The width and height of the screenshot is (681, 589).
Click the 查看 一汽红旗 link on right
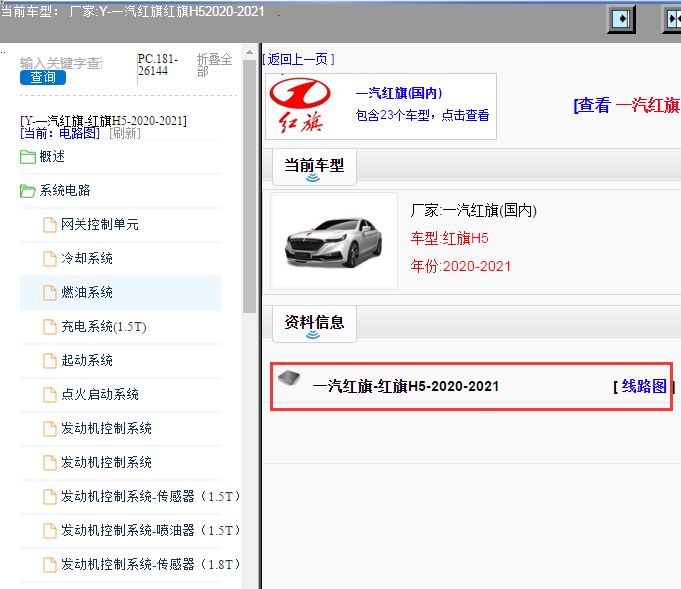click(627, 105)
